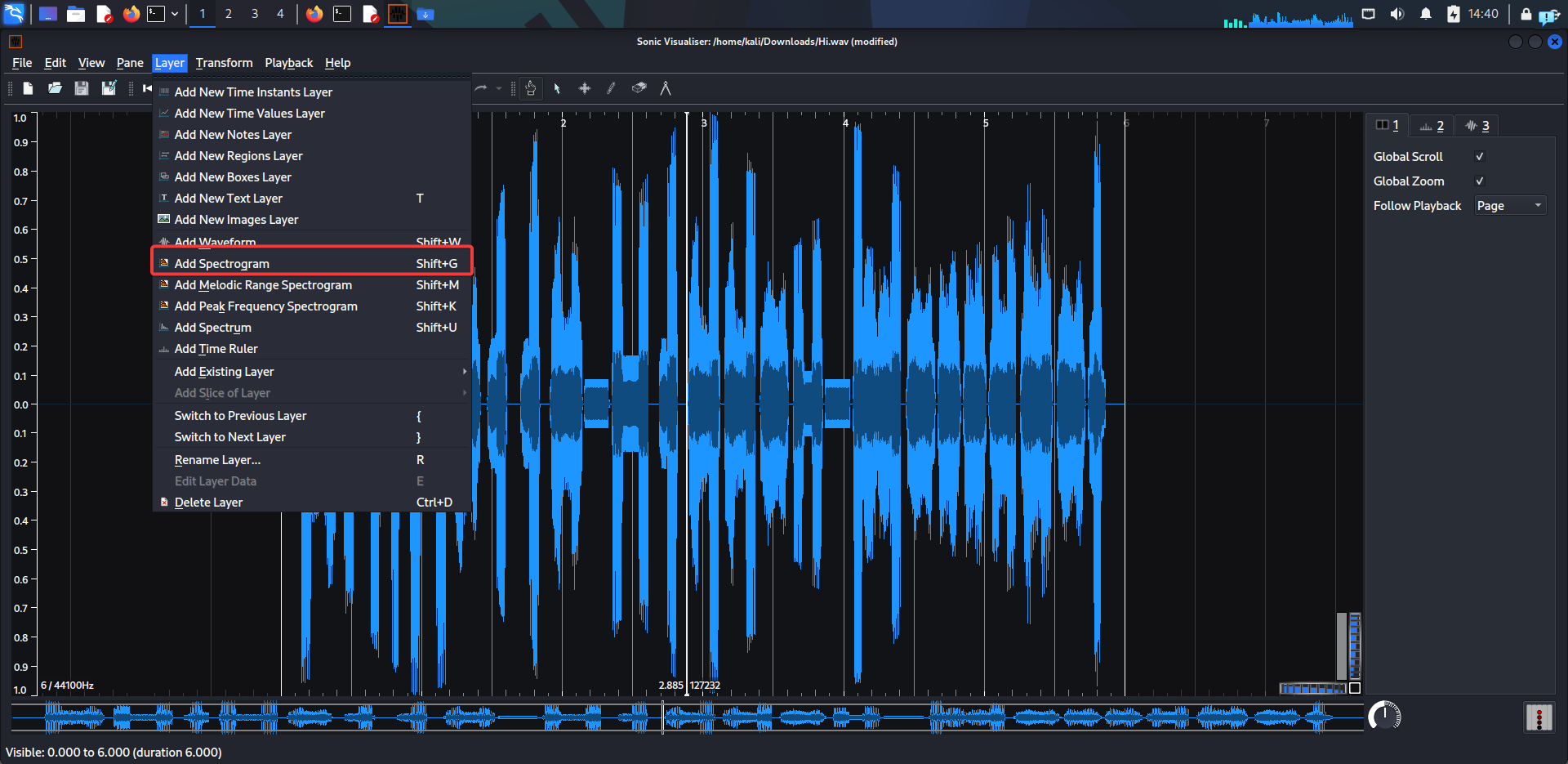Screen dimensions: 1568x764
Task: Switch to time ruler tab 2
Action: (x=1432, y=125)
